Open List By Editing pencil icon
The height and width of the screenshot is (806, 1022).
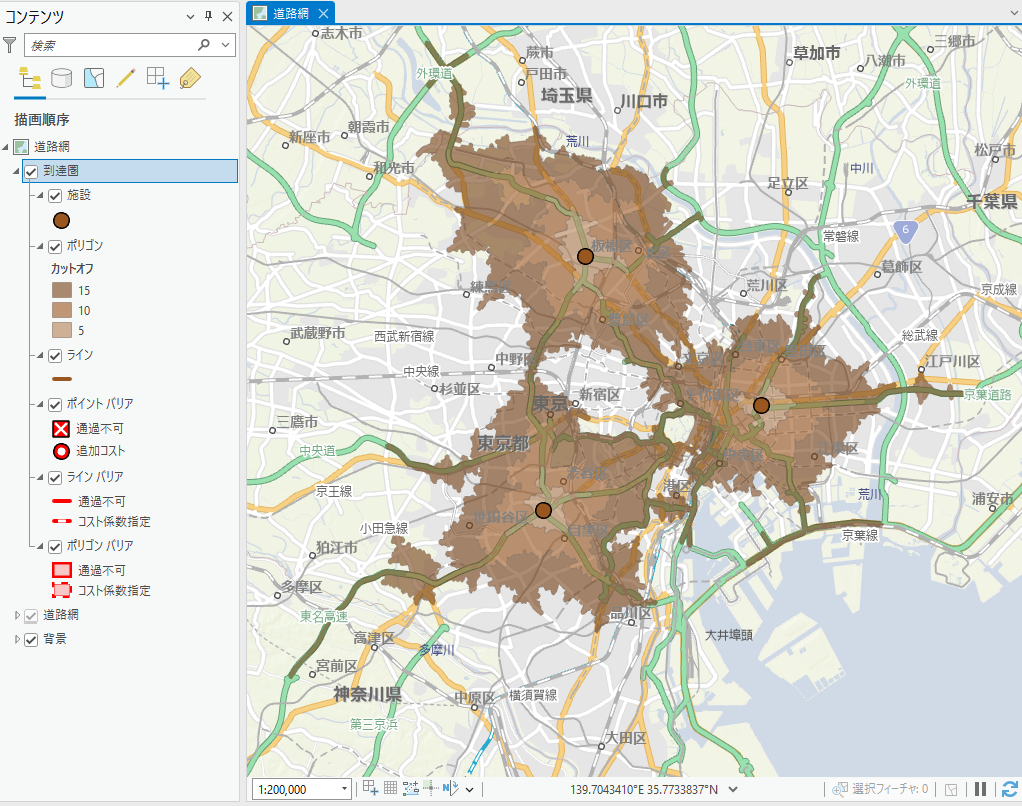point(125,78)
